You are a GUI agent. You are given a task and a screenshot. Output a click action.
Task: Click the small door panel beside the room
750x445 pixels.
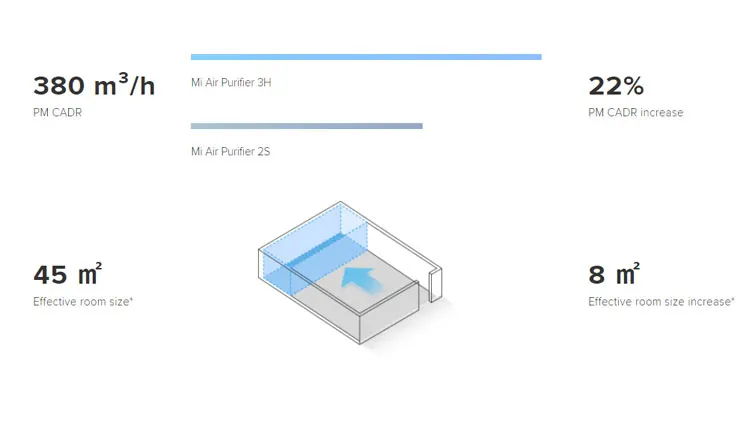[x=435, y=285]
